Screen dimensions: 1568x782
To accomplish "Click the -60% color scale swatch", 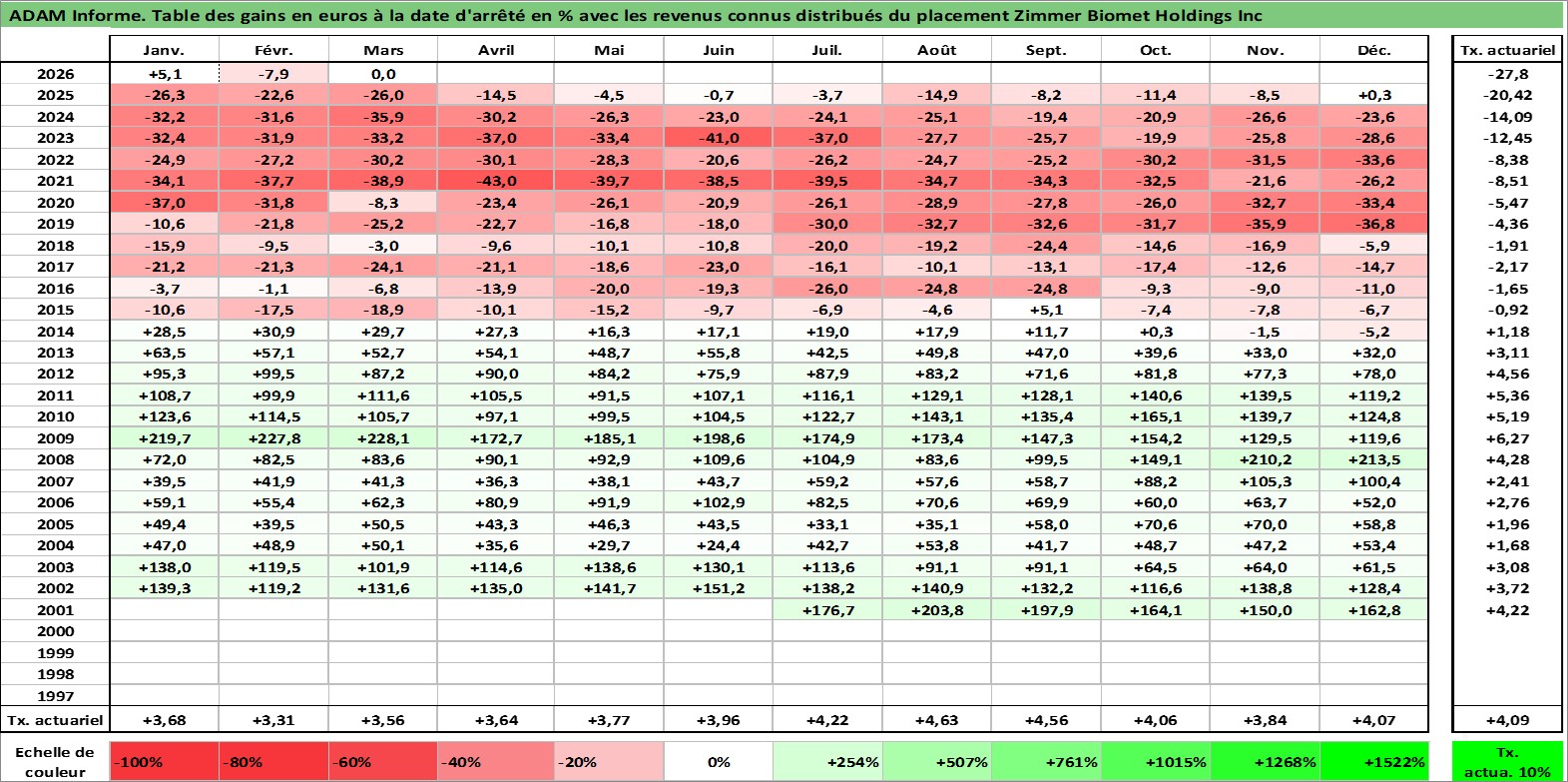I will coord(383,762).
